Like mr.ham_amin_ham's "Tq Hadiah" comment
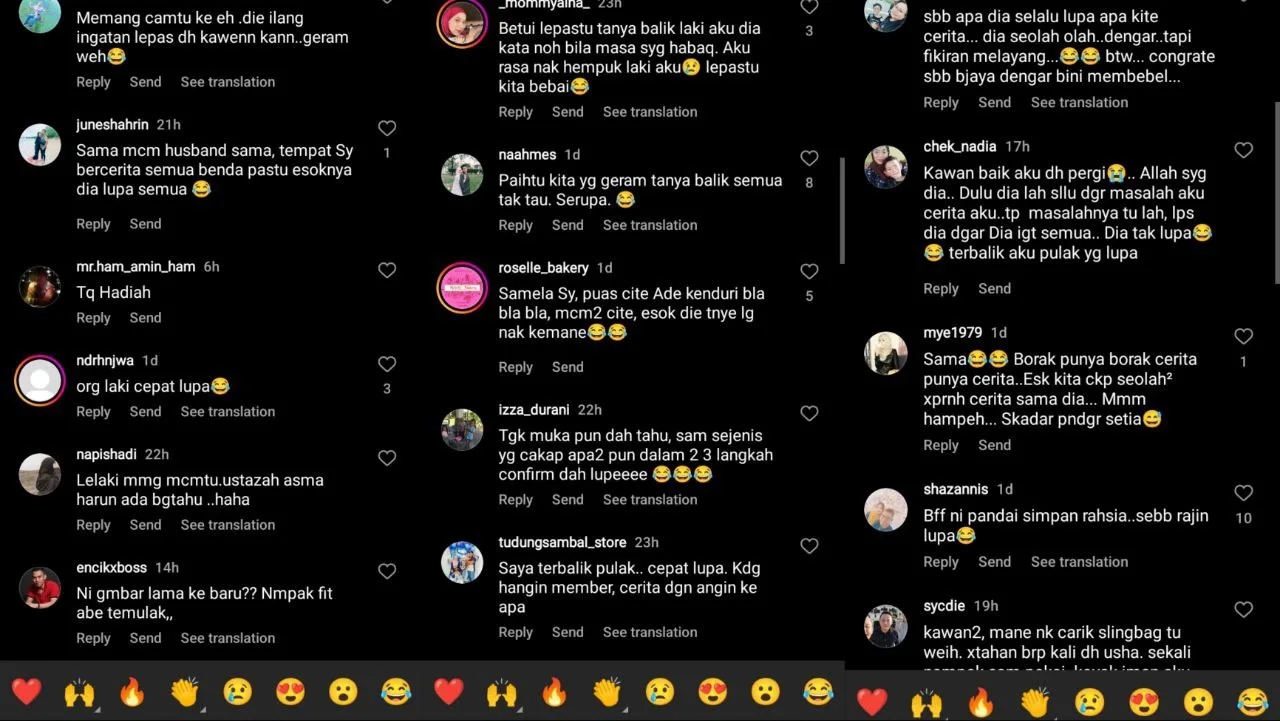 [x=387, y=270]
